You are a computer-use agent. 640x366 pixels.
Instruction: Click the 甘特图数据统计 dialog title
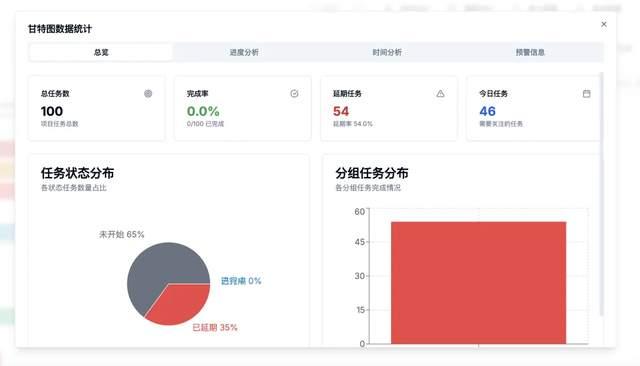click(x=60, y=29)
